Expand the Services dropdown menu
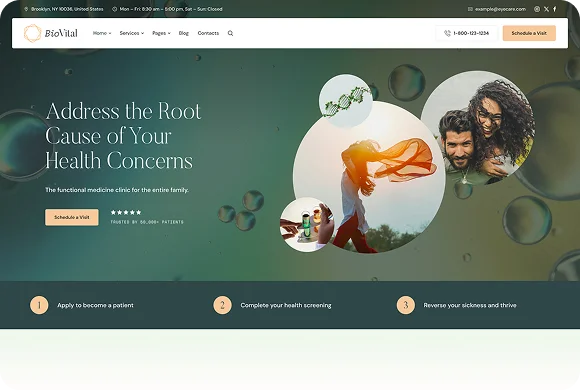The image size is (580, 390). 132,33
